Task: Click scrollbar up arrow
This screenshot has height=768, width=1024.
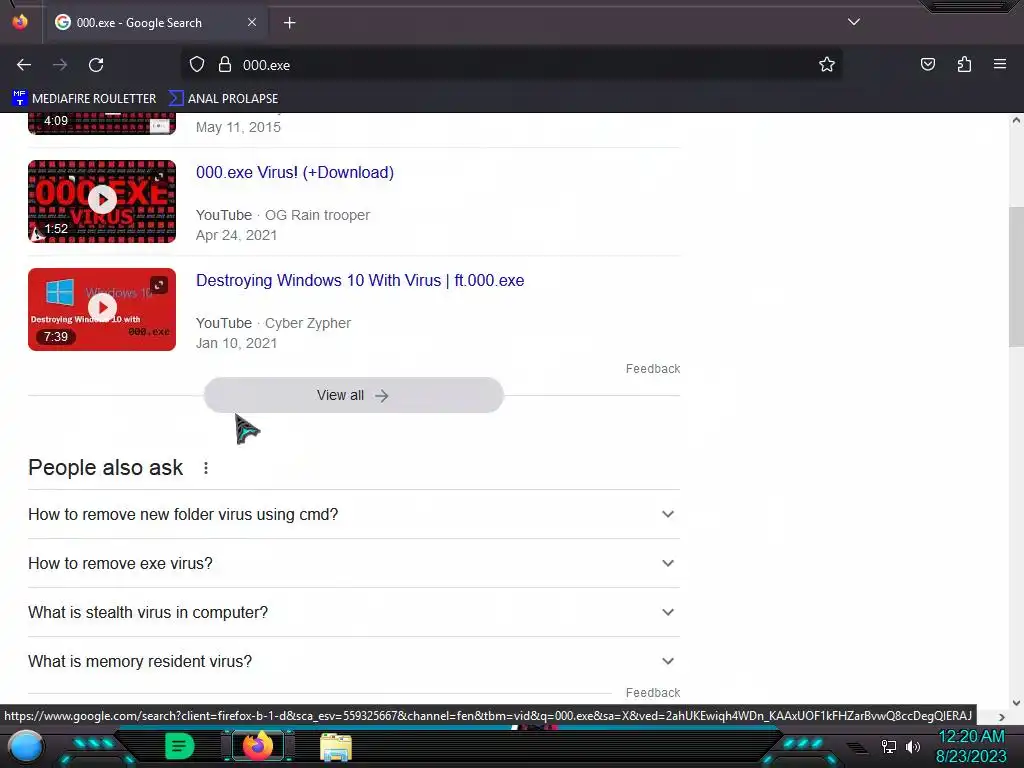Action: coord(1016,120)
